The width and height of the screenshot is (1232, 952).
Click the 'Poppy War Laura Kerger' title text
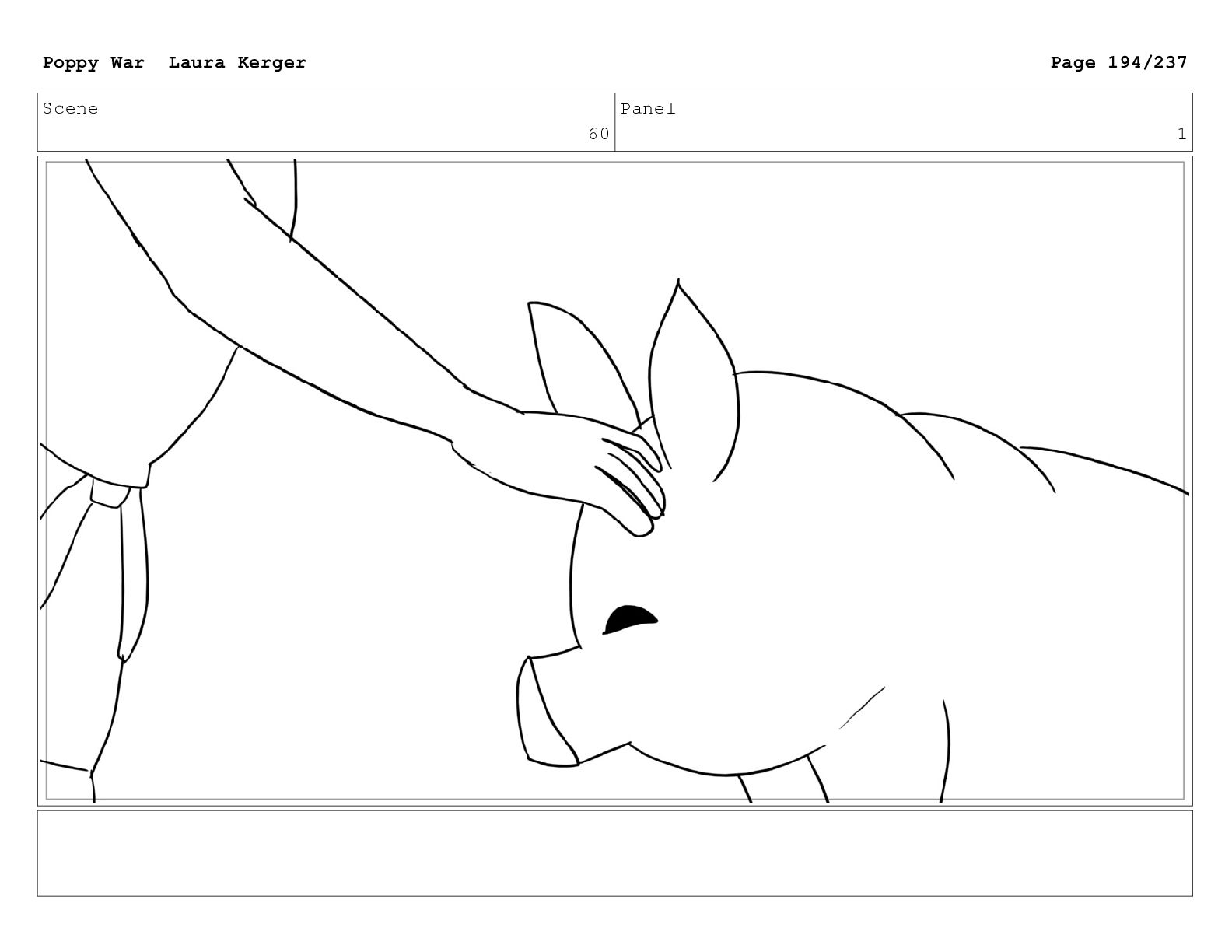coord(174,63)
